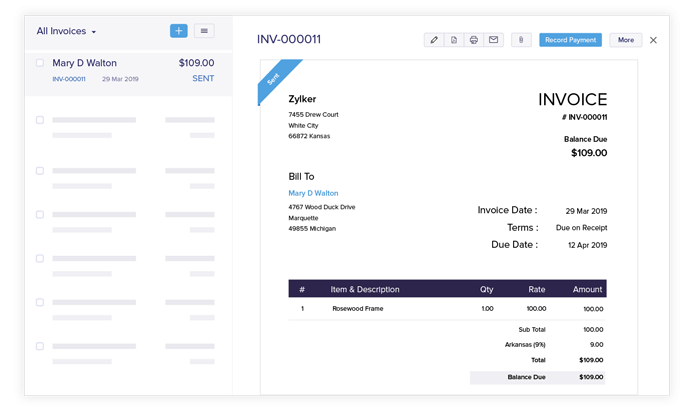Screen dimensions: 691x408
Task: Add new invoice with plus icon
Action: click(178, 31)
